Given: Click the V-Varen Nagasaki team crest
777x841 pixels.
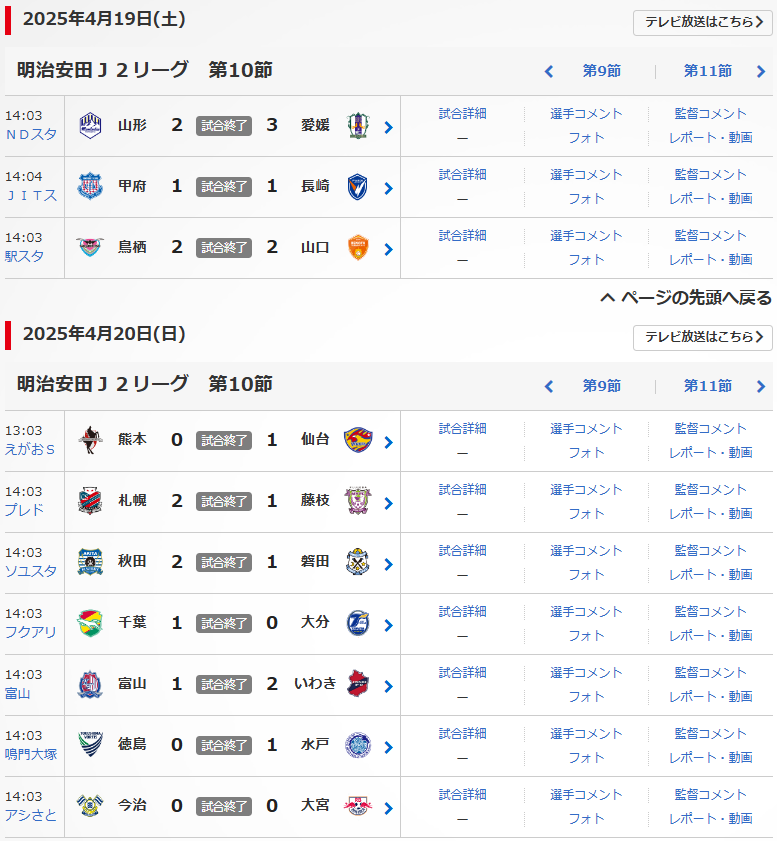Looking at the screenshot, I should click(x=357, y=187).
